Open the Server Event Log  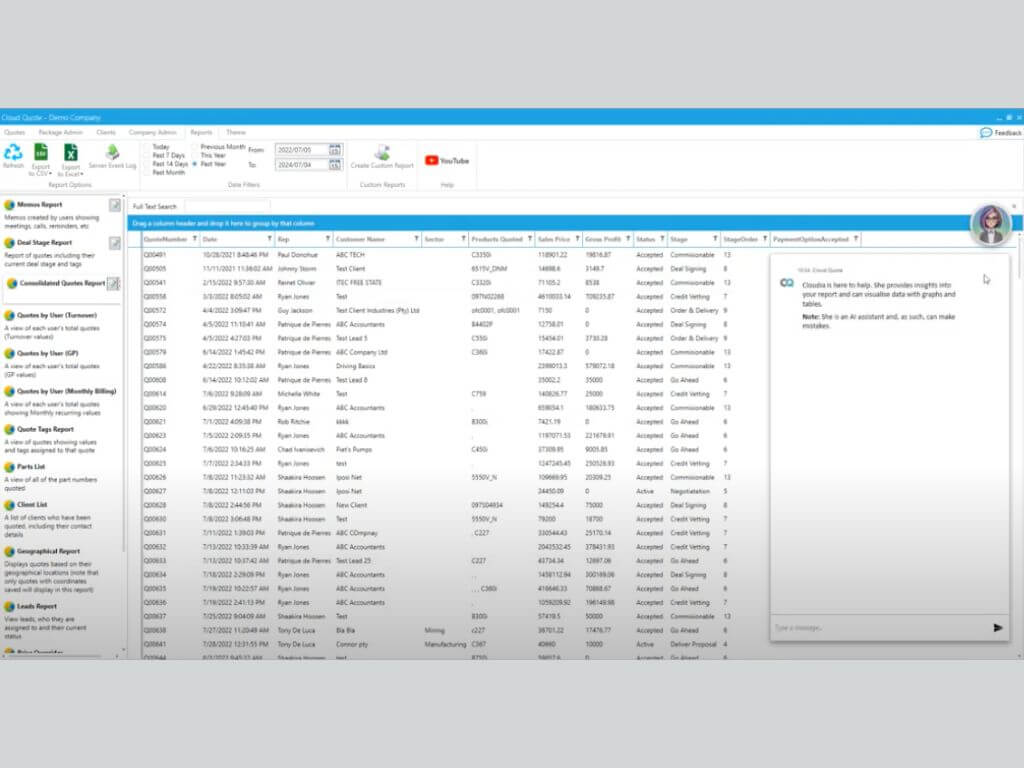[112, 154]
